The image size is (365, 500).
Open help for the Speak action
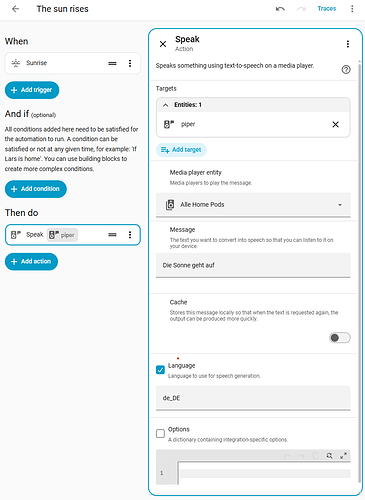346,70
